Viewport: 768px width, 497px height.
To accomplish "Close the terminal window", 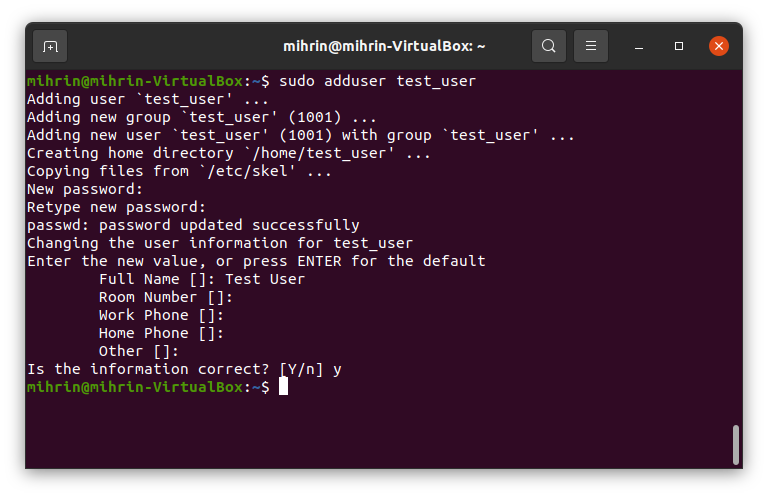I will 718,46.
